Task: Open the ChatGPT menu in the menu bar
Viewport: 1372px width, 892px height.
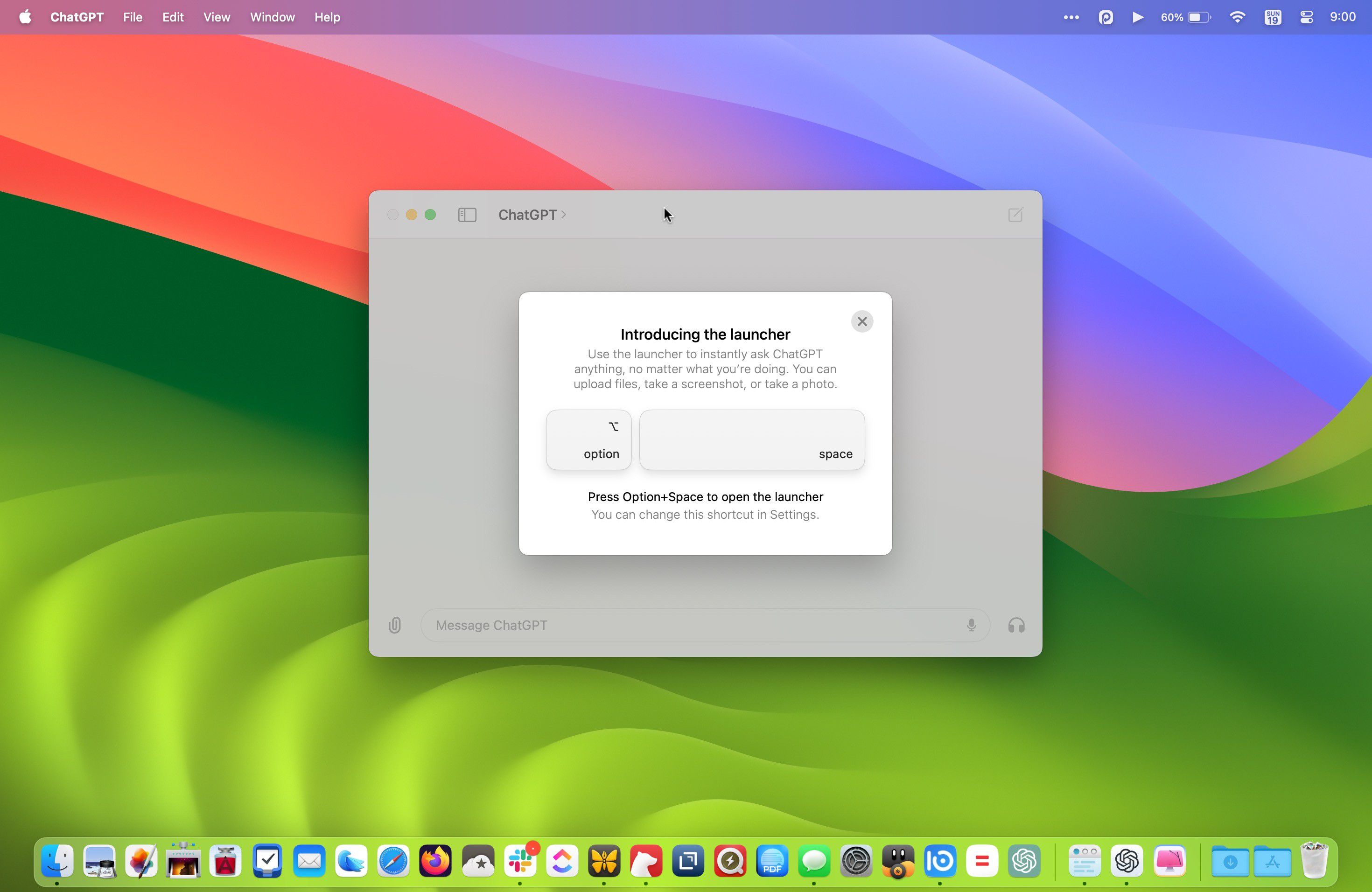Action: point(77,17)
